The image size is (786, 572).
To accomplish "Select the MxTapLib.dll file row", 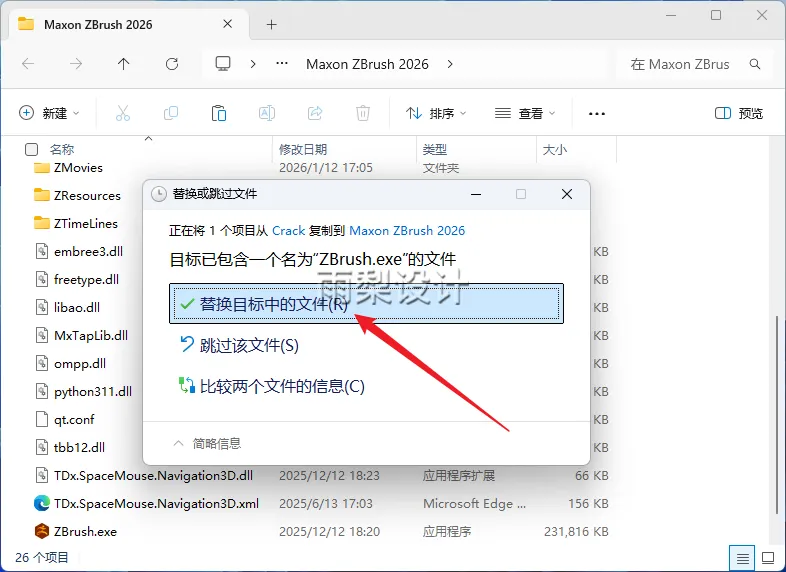I will 91,335.
